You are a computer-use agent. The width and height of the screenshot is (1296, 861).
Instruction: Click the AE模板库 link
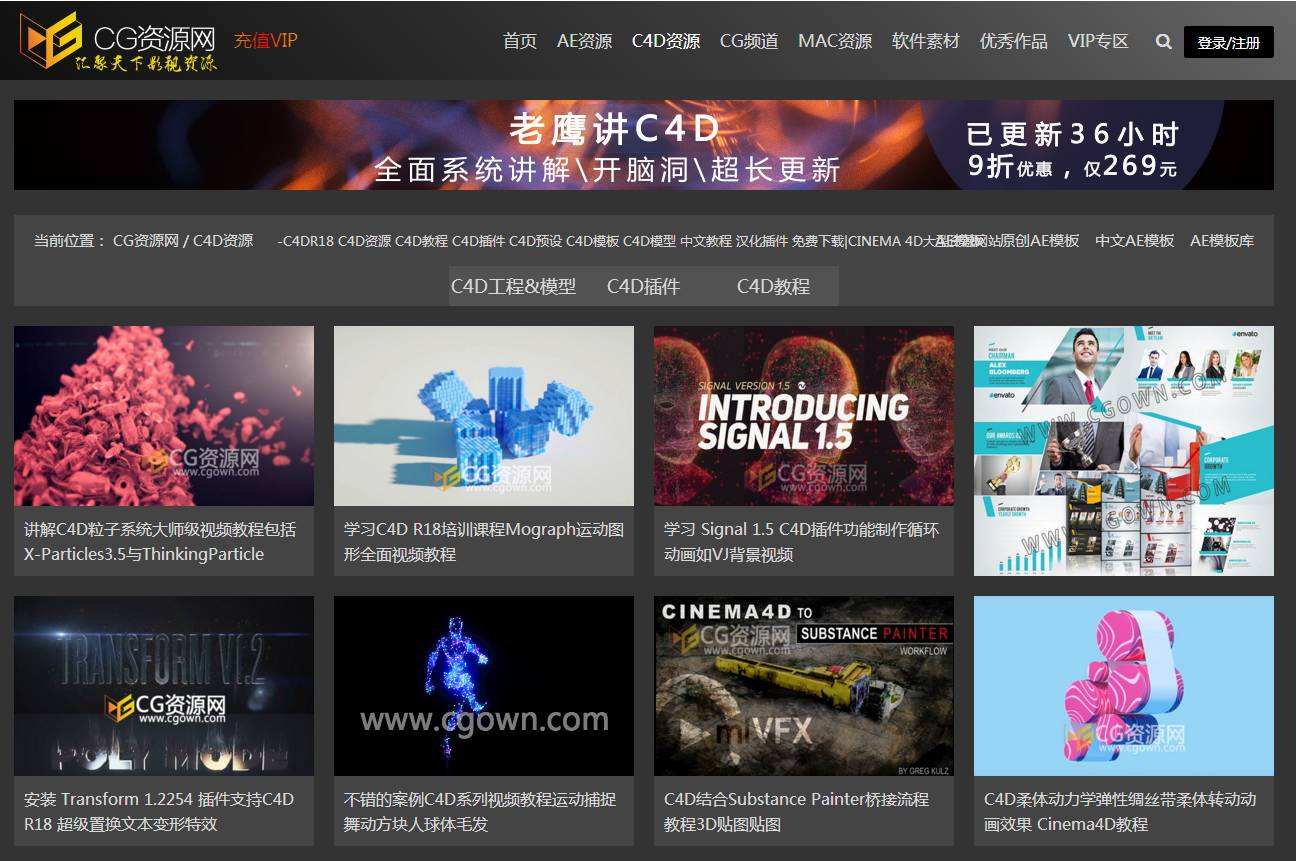click(1220, 241)
